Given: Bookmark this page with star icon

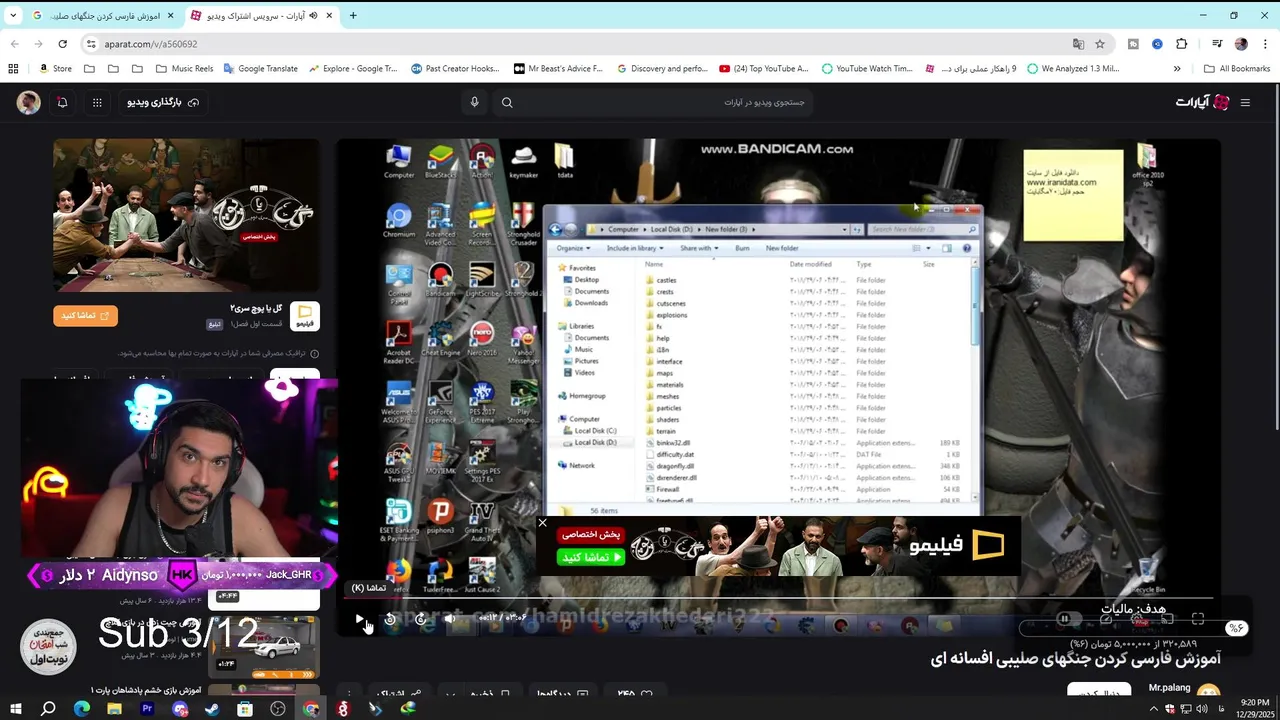Looking at the screenshot, I should coord(1100,44).
